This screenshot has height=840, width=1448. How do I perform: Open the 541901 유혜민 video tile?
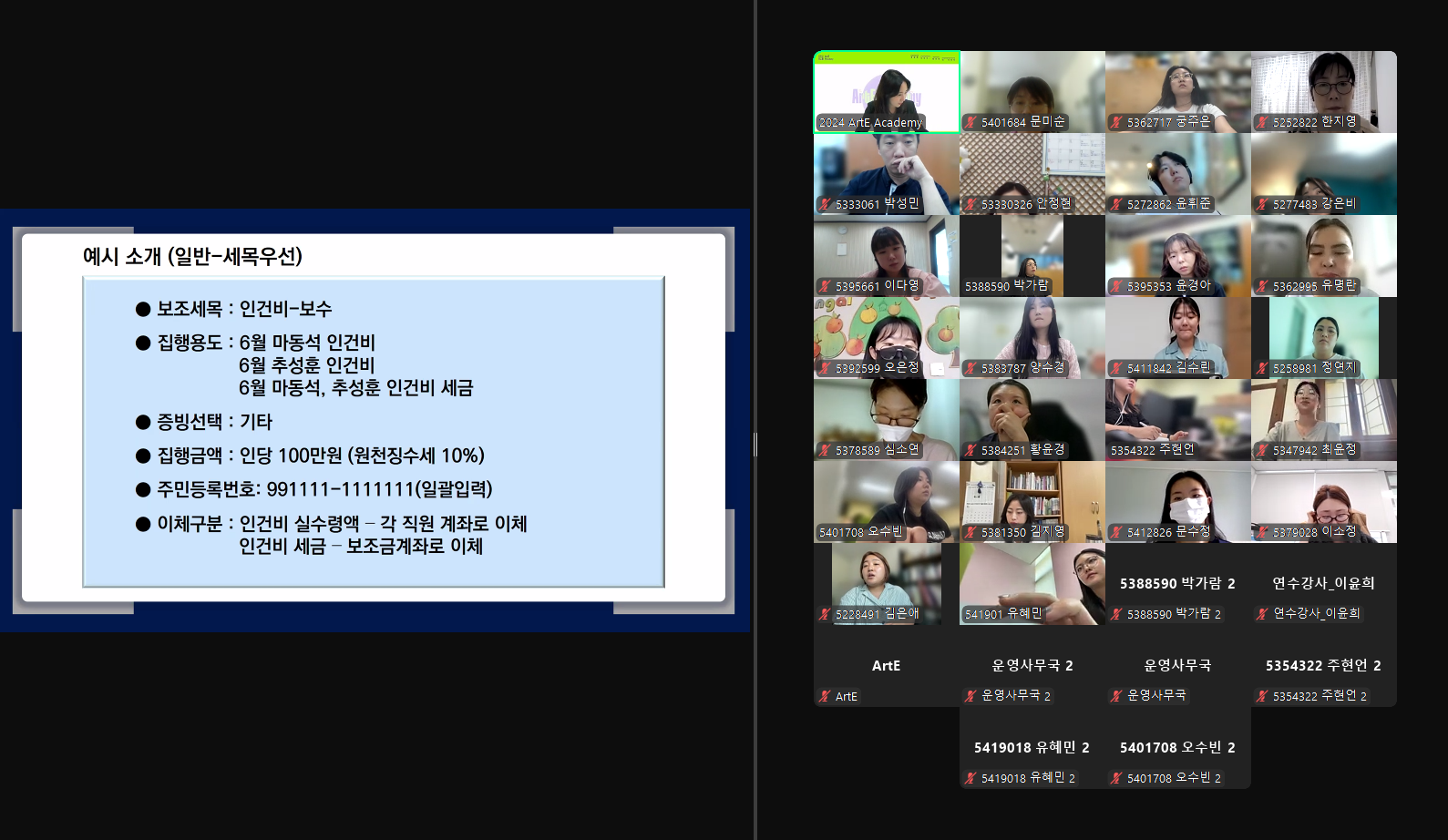[1032, 584]
